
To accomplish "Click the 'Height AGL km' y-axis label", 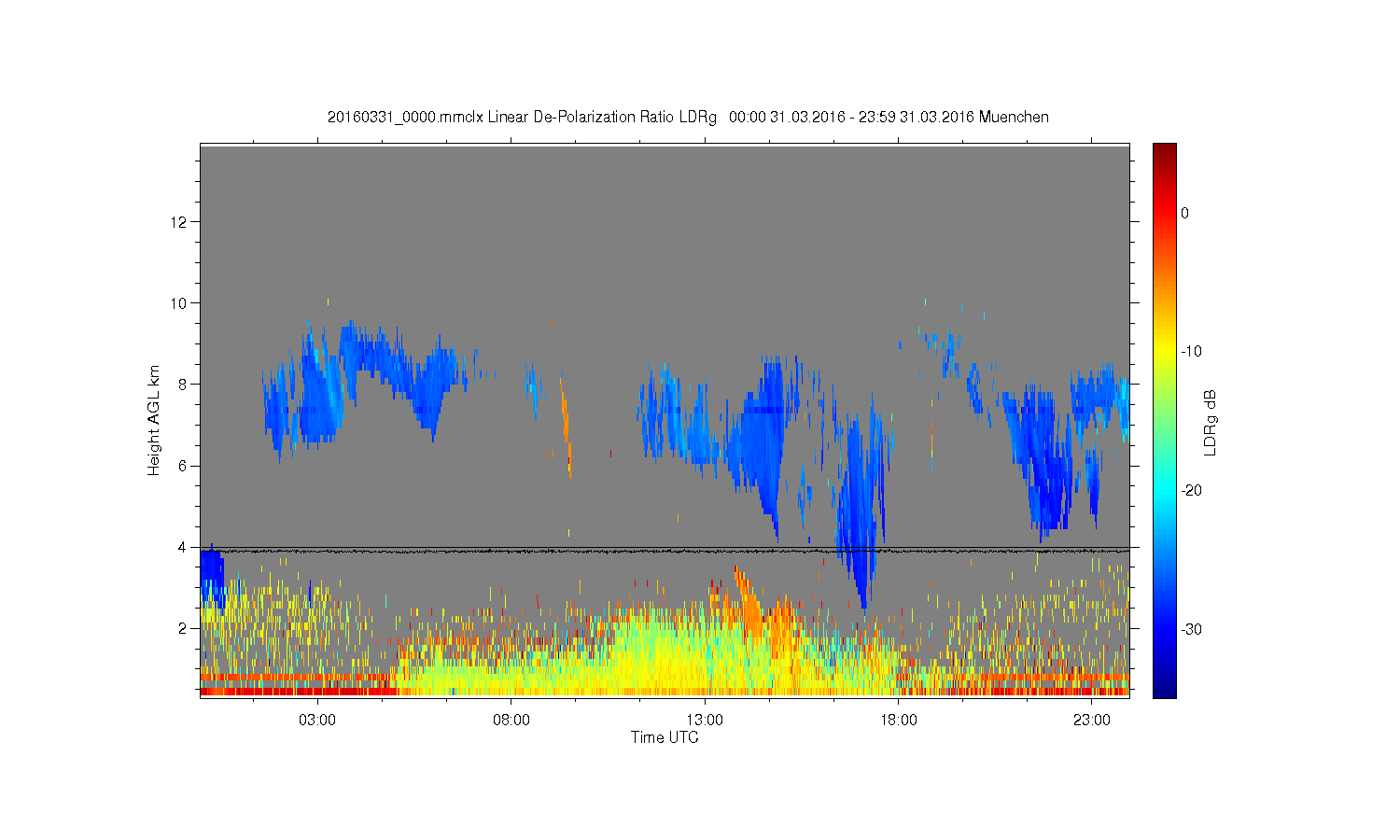I will [x=154, y=420].
